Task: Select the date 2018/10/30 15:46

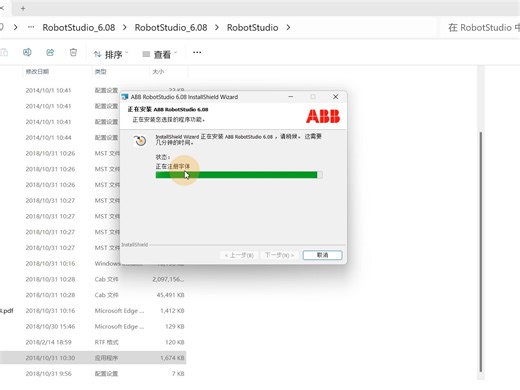Action: pyautogui.click(x=50, y=326)
